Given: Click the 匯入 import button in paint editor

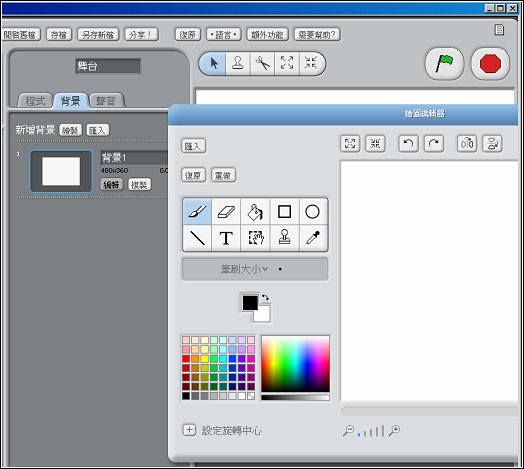Looking at the screenshot, I should pyautogui.click(x=193, y=146).
